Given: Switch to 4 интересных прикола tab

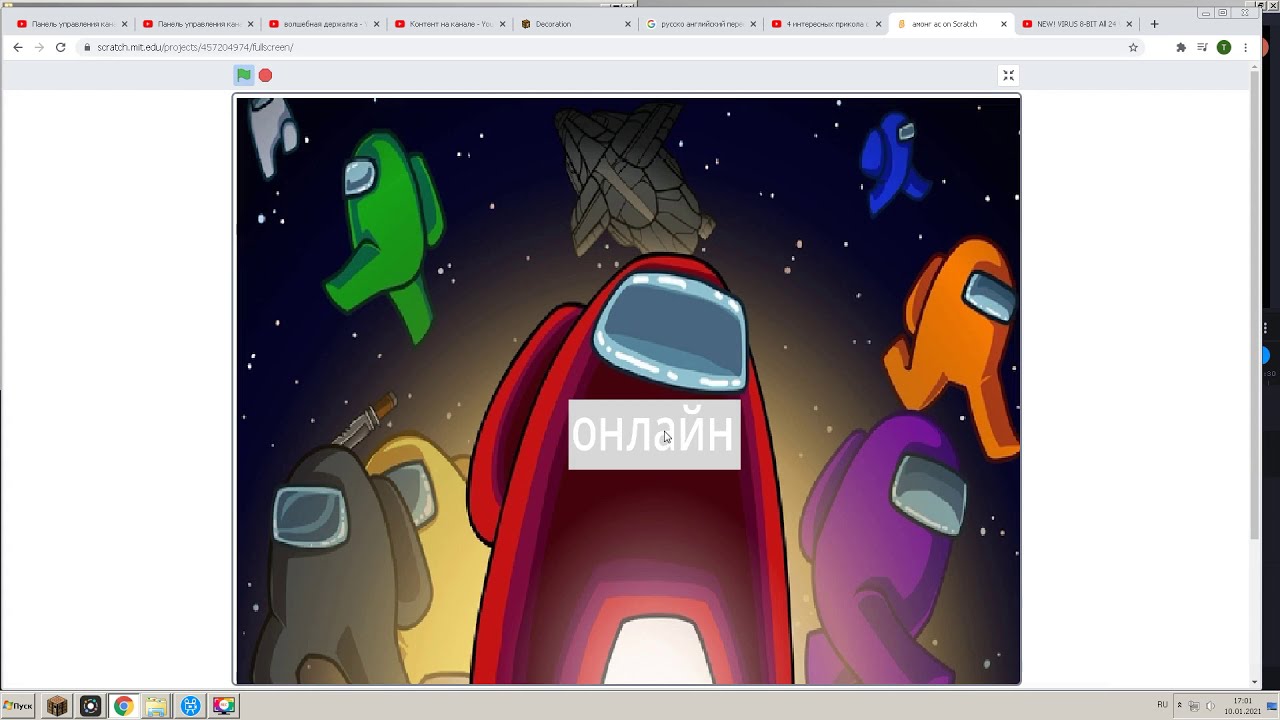Looking at the screenshot, I should pyautogui.click(x=825, y=24).
